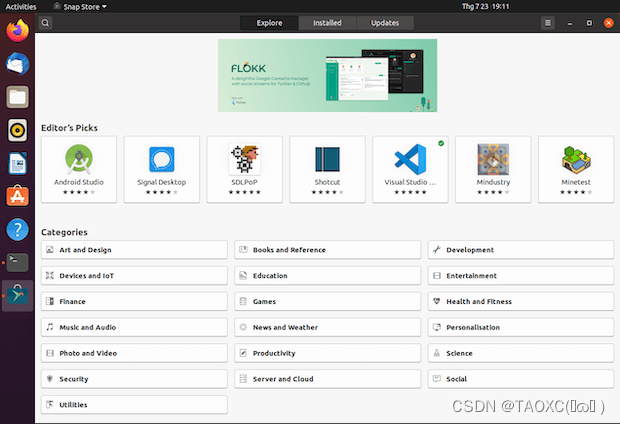Open the Science category

point(521,353)
